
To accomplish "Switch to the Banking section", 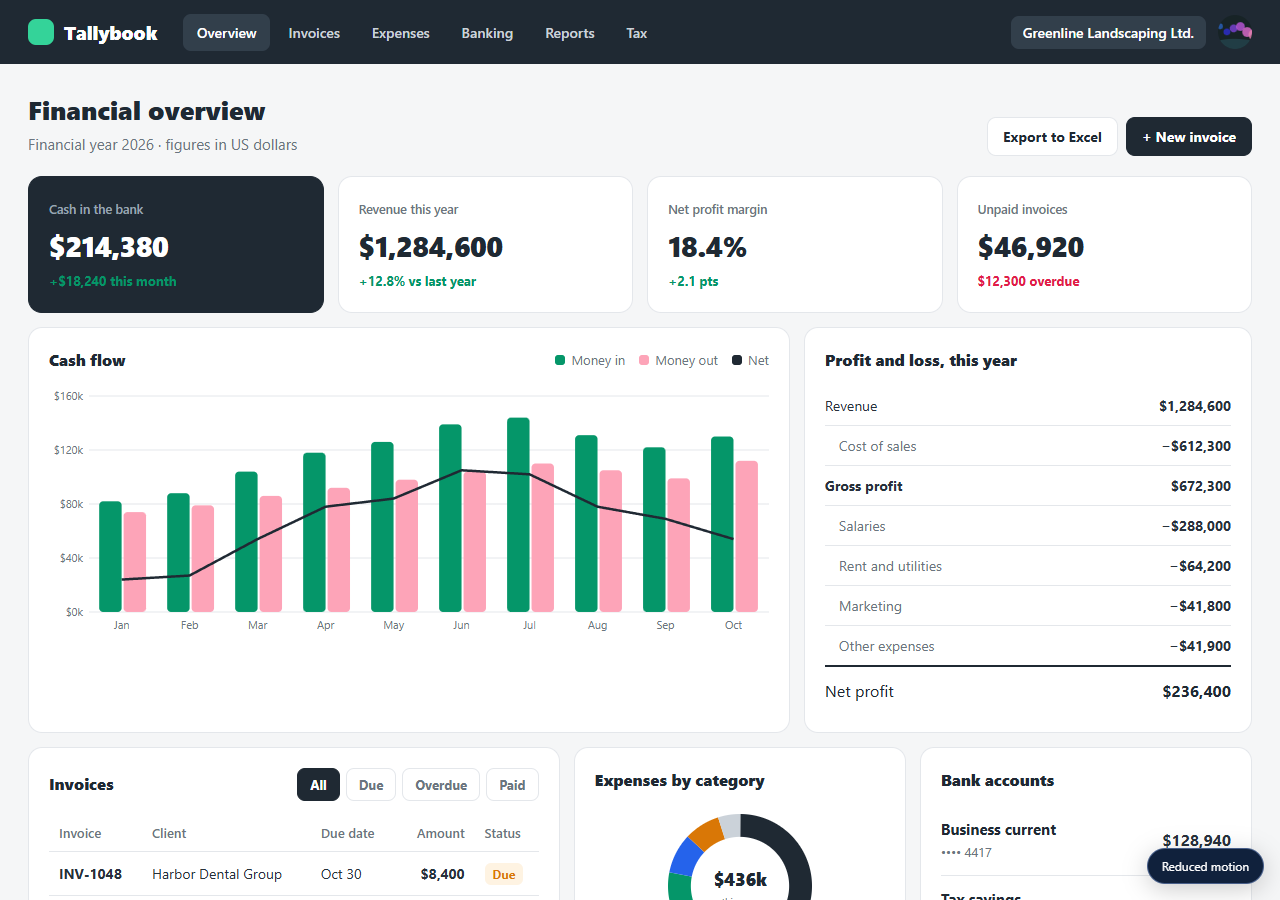I will (x=487, y=33).
